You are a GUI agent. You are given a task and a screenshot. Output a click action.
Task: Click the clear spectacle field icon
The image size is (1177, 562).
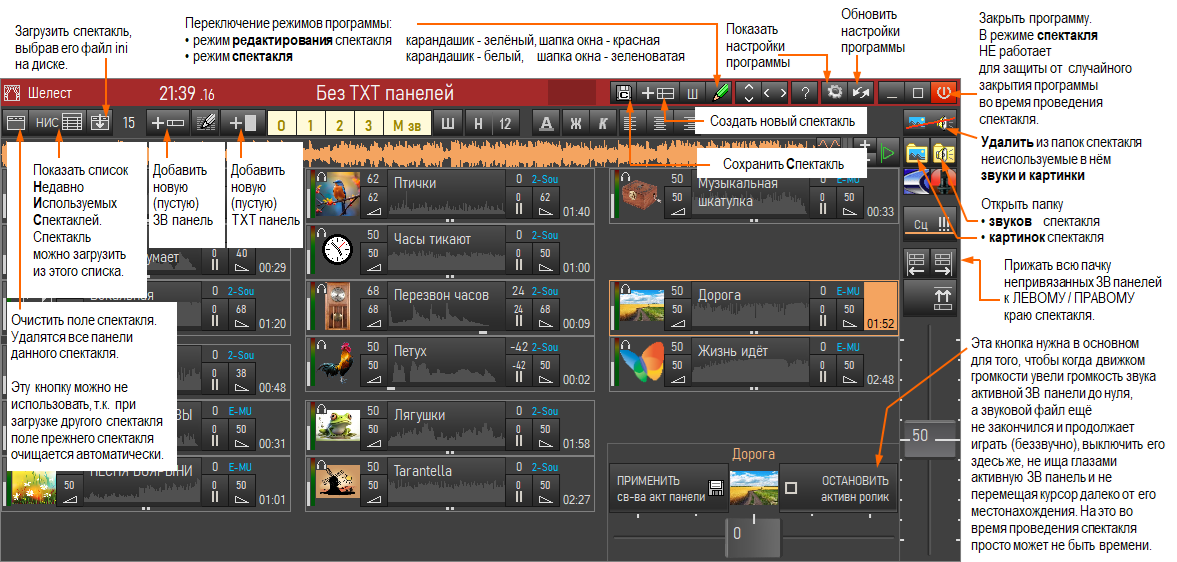pos(16,122)
